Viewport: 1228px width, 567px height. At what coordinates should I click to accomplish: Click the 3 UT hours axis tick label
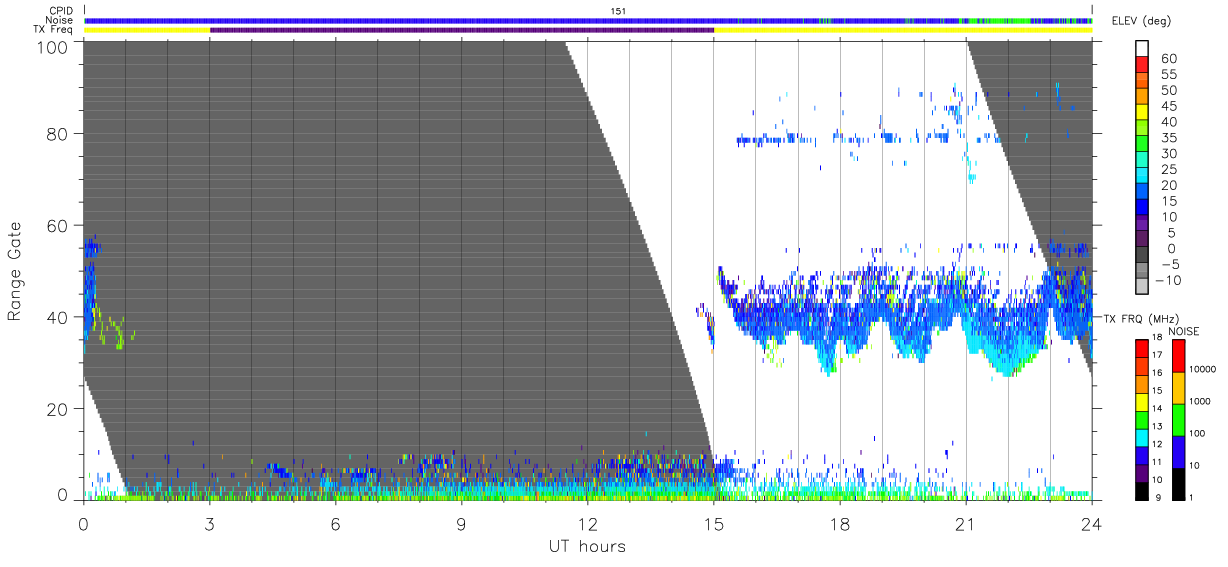[x=210, y=524]
